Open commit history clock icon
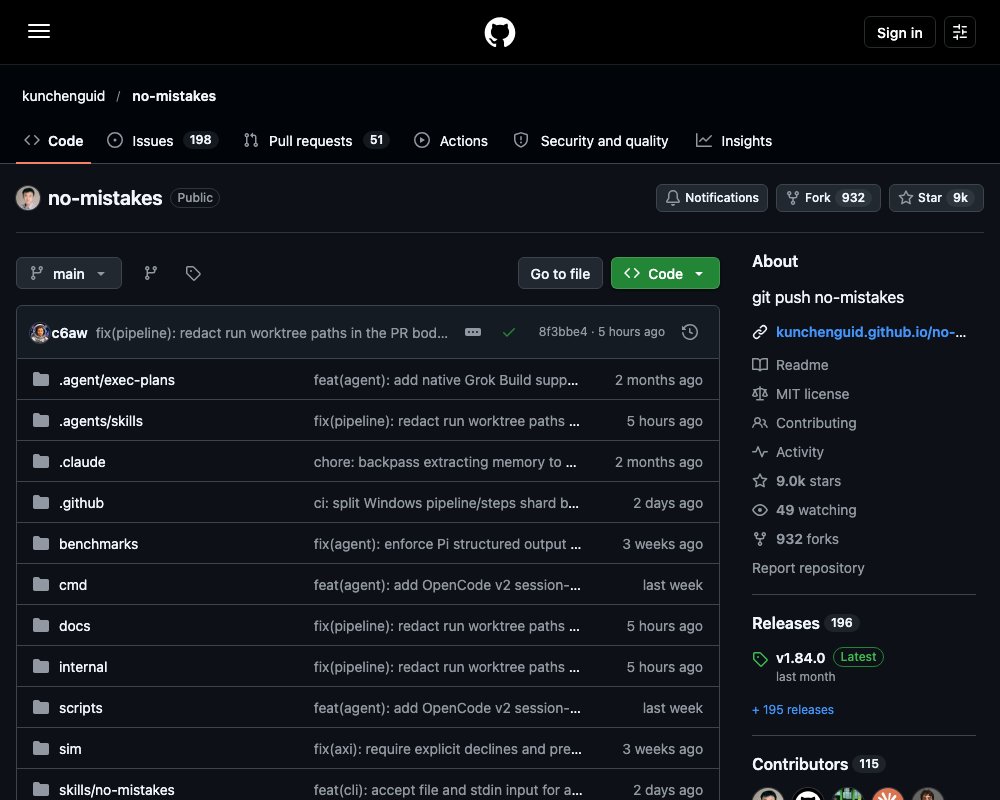 pos(690,332)
